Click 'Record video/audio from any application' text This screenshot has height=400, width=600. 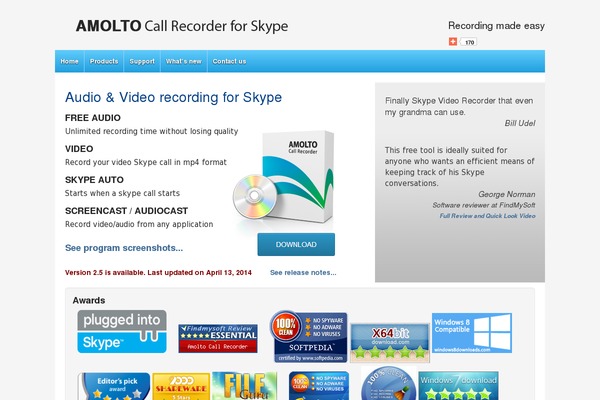click(139, 224)
